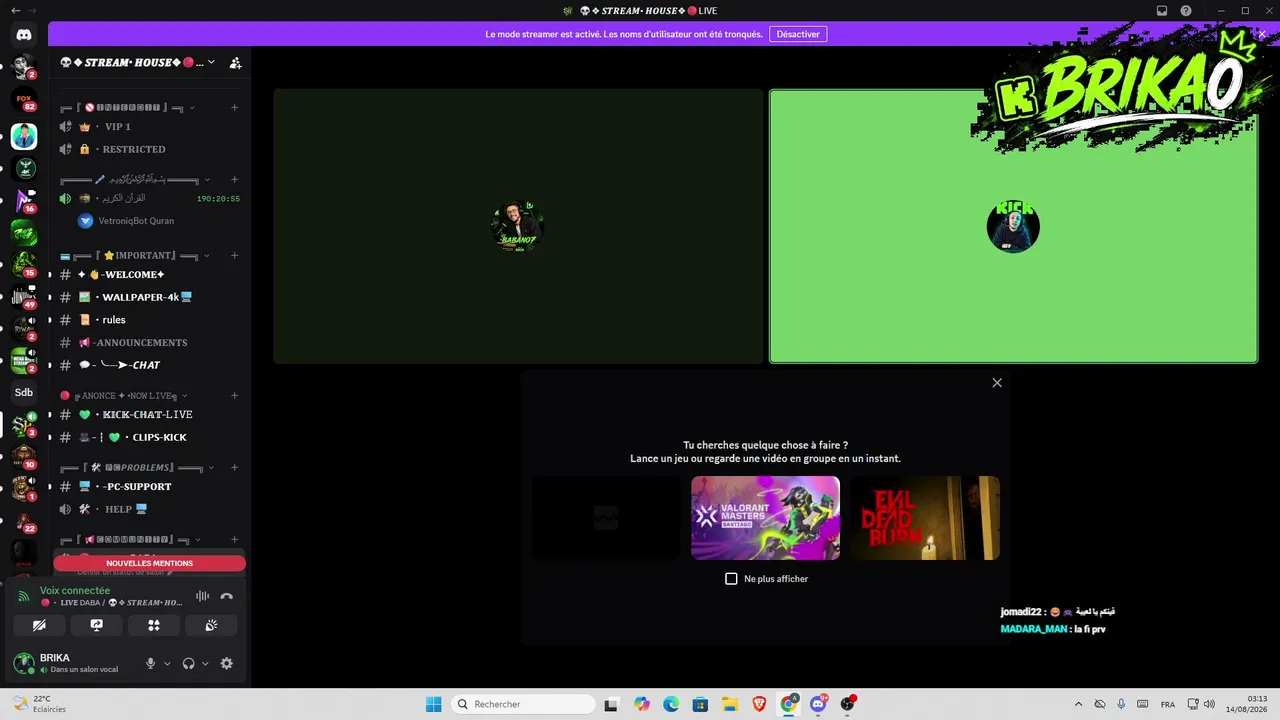The width and height of the screenshot is (1280, 720).
Task: Open OBS Studio from the taskbar
Action: [848, 704]
